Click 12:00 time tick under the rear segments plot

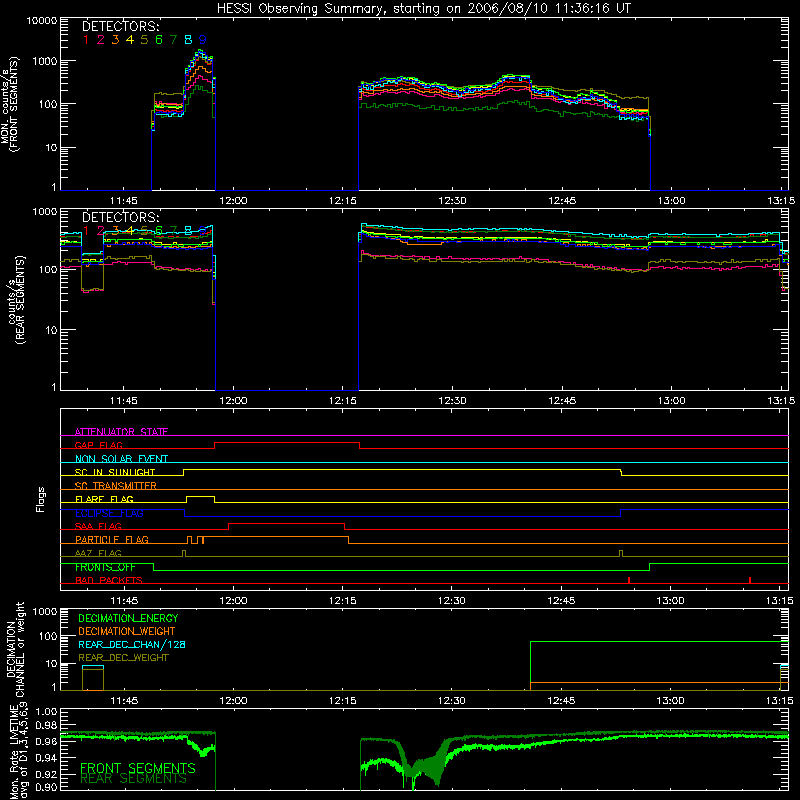(233, 401)
